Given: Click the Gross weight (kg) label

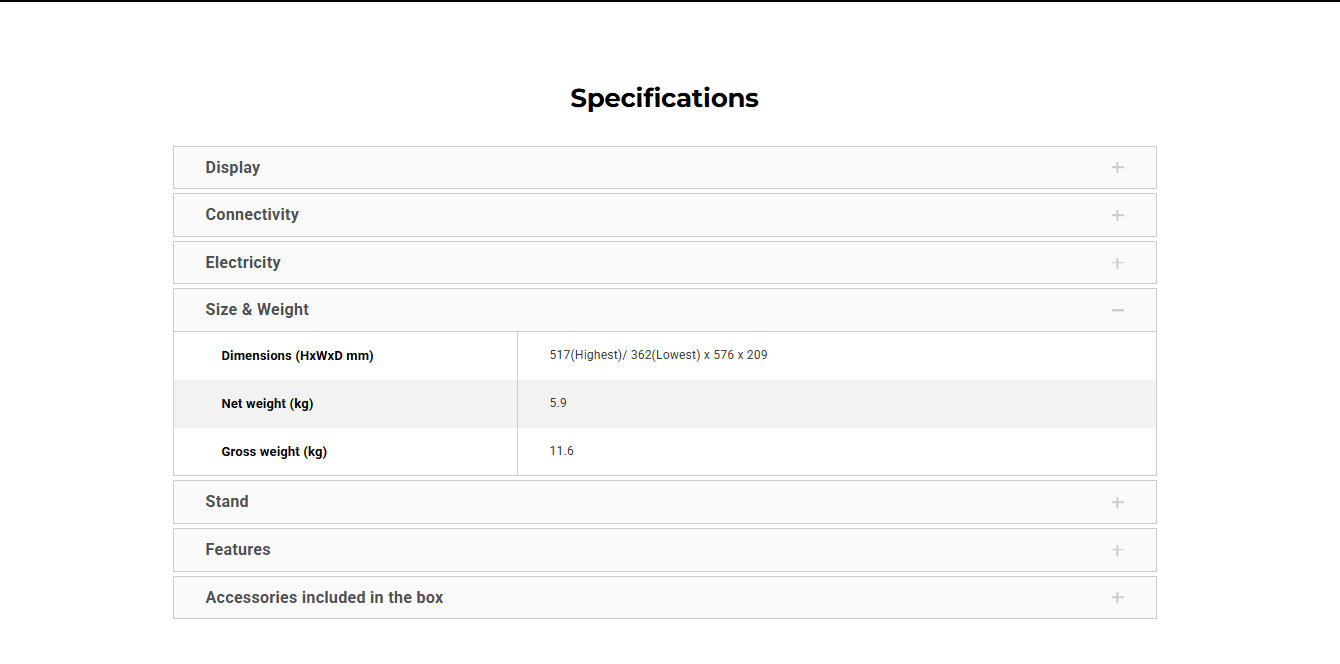Looking at the screenshot, I should [274, 452].
